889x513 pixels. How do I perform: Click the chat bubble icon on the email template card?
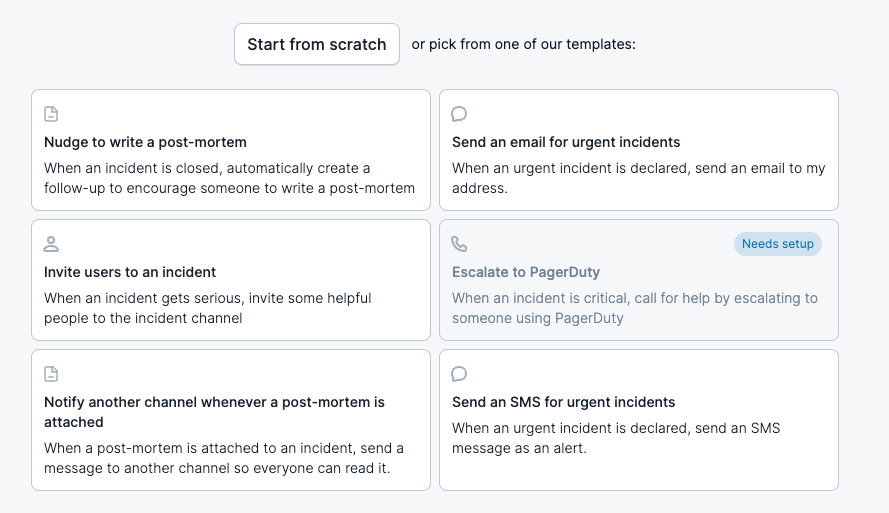pyautogui.click(x=460, y=114)
